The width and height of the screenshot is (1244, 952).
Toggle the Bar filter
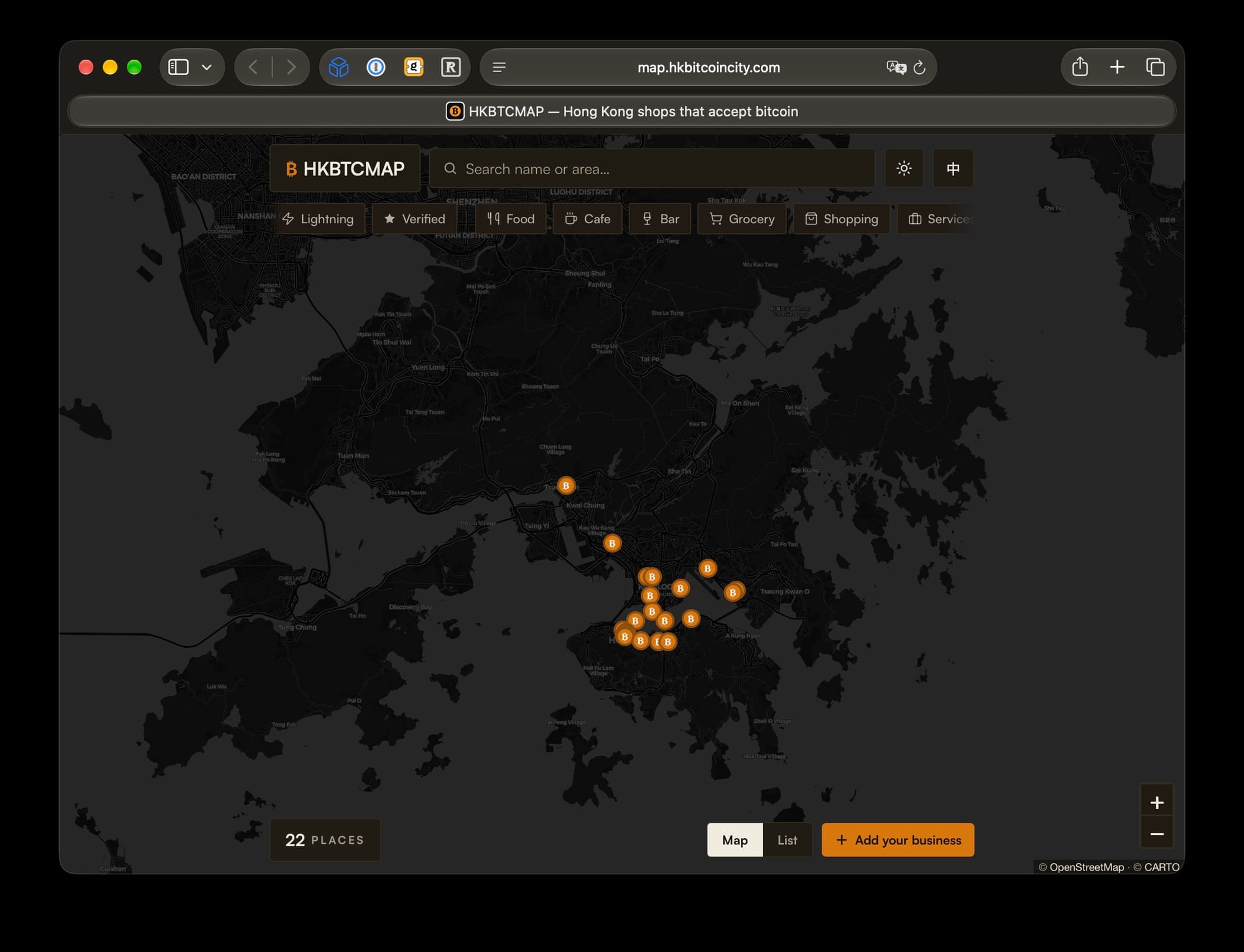(661, 219)
